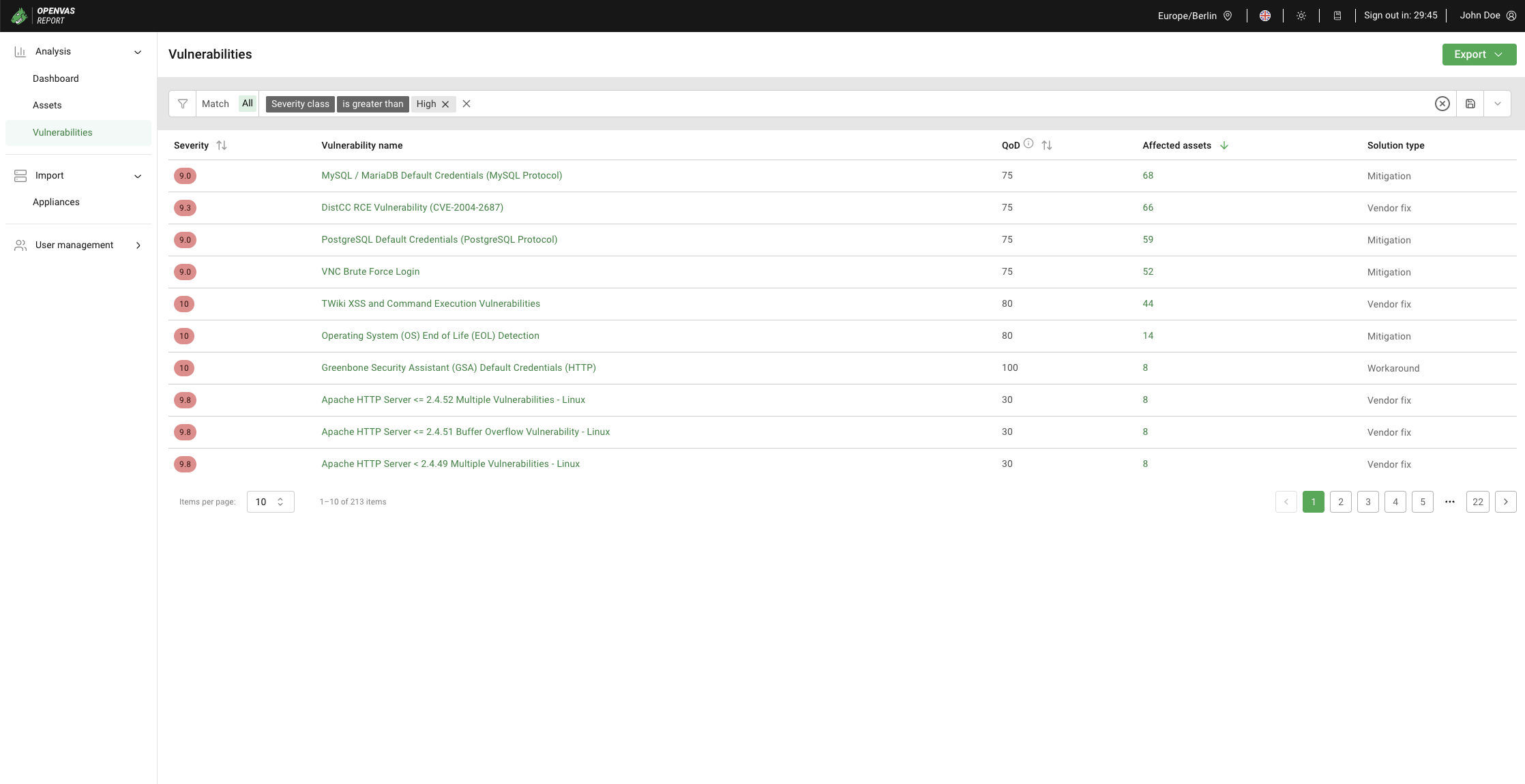
Task: Click the 9.3 severity badge for DistCC
Action: point(185,208)
